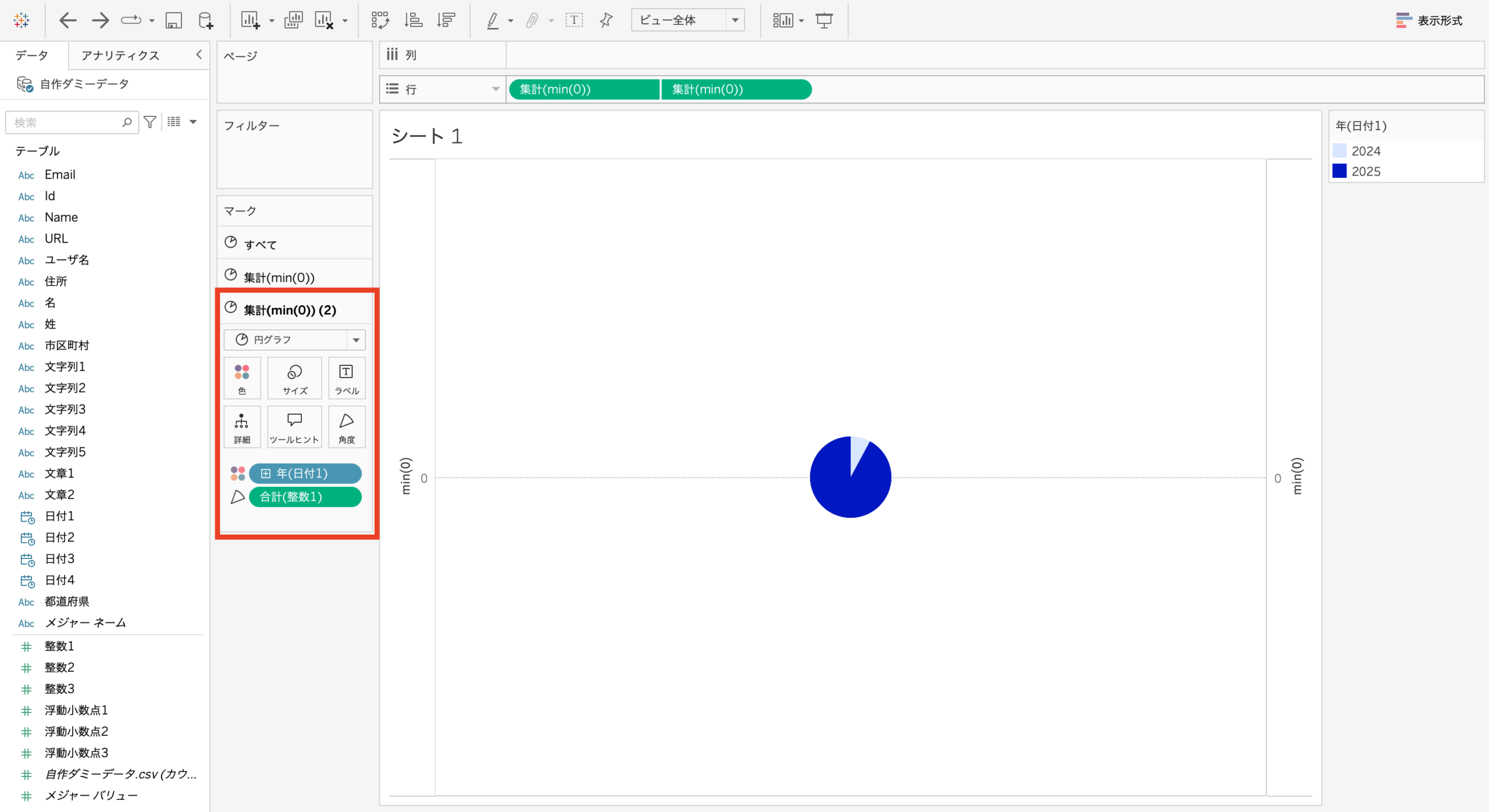This screenshot has height=812, width=1489.
Task: Open the Pie chart mark type dropdown
Action: (x=294, y=340)
